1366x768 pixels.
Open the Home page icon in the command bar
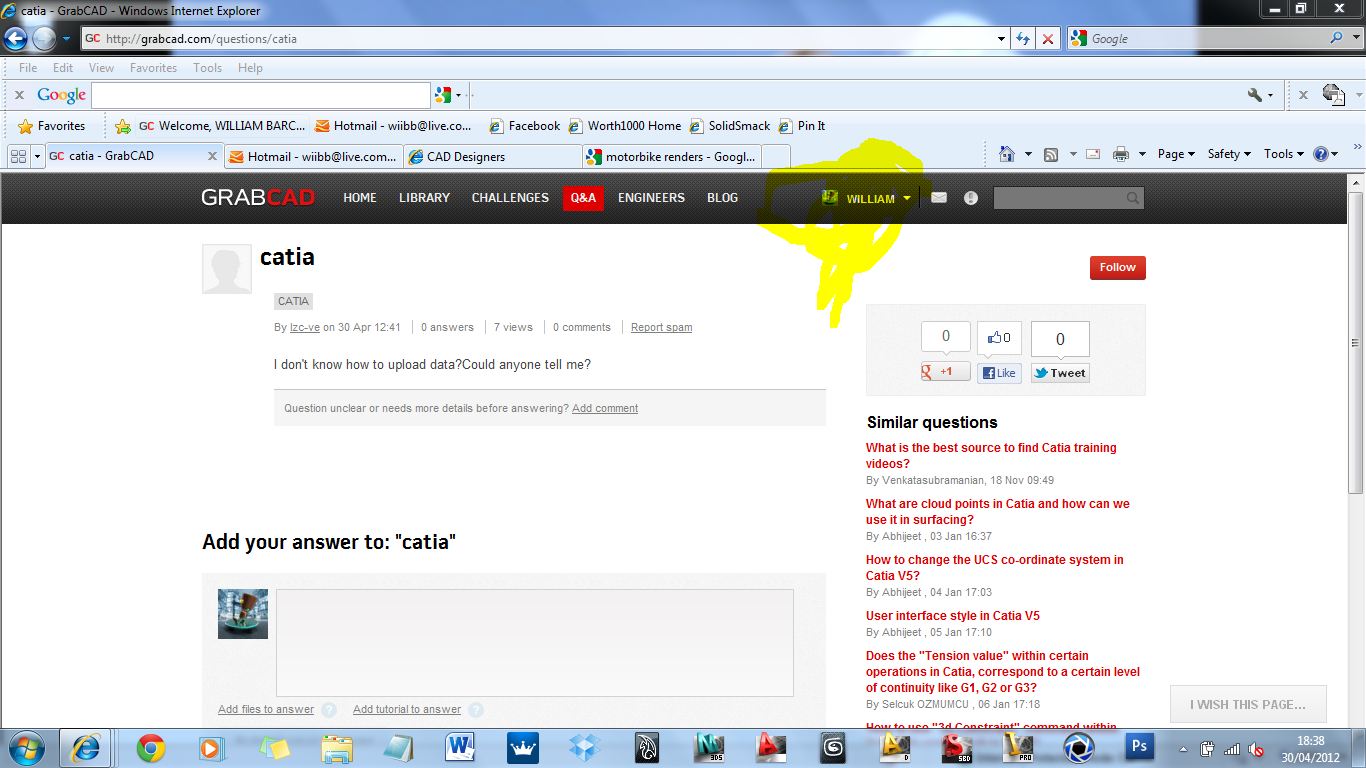(1008, 154)
